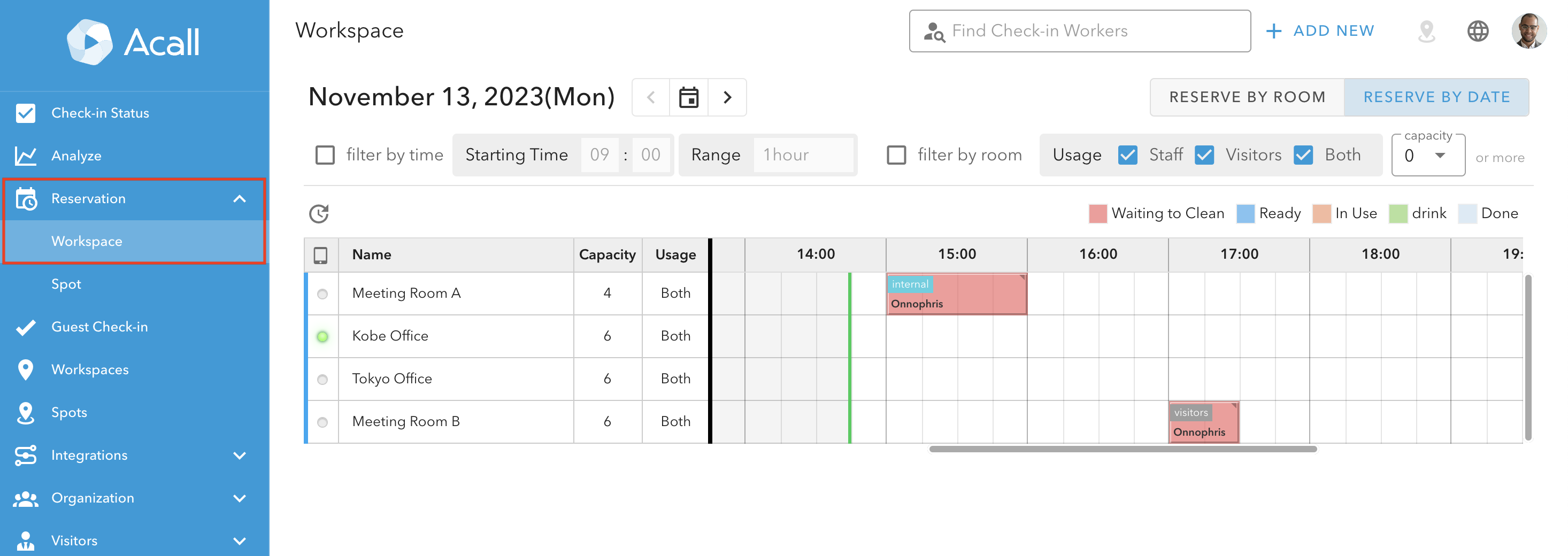Go to previous day arrow
The height and width of the screenshot is (556, 1568).
click(651, 97)
